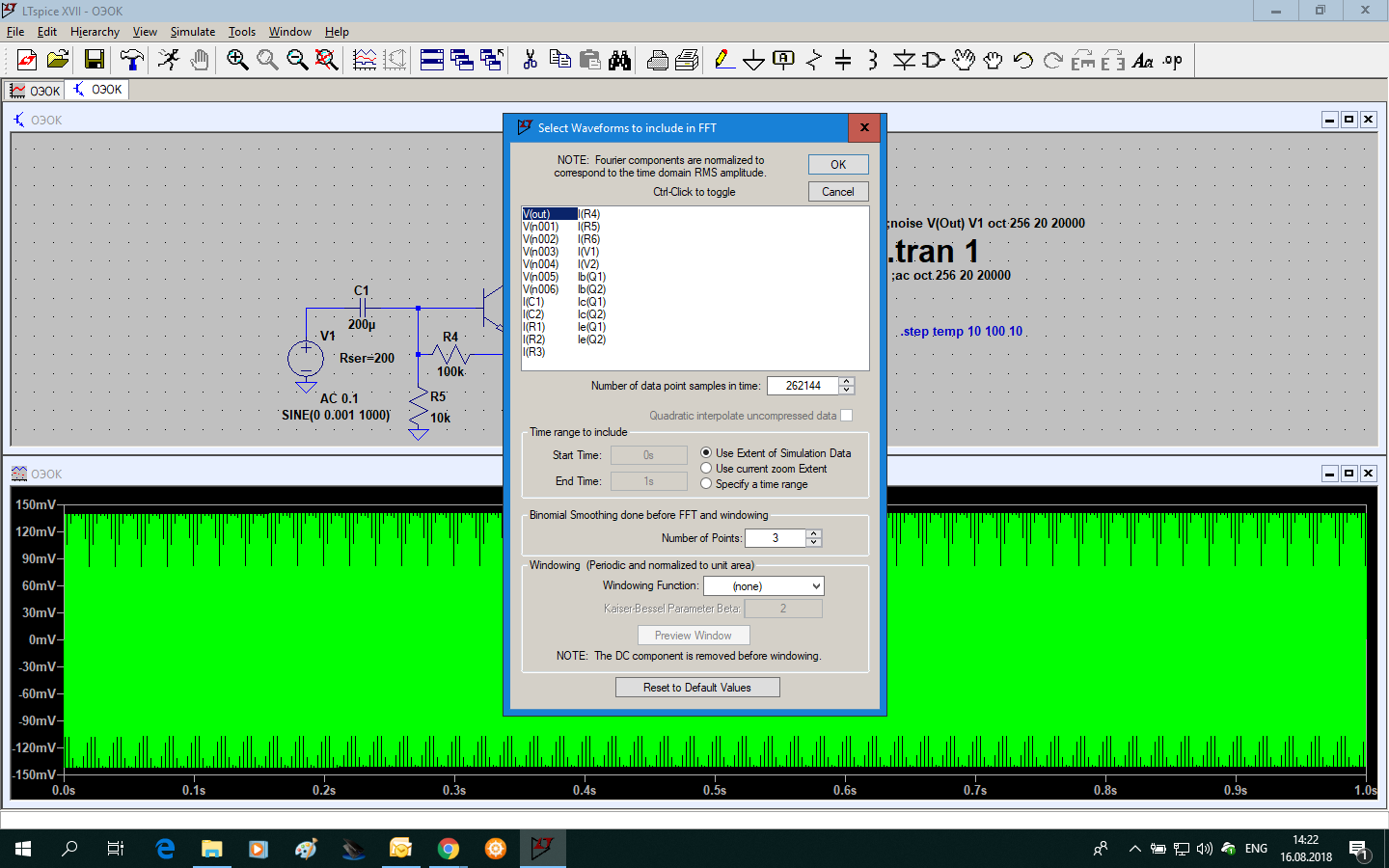Image resolution: width=1389 pixels, height=868 pixels.
Task: Click the Preview Window button
Action: [x=694, y=636]
